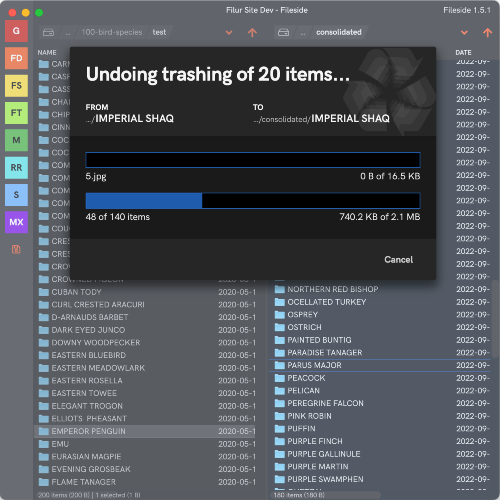Select the PEREGRINE FALCON folder
500x500 pixels.
[380, 403]
